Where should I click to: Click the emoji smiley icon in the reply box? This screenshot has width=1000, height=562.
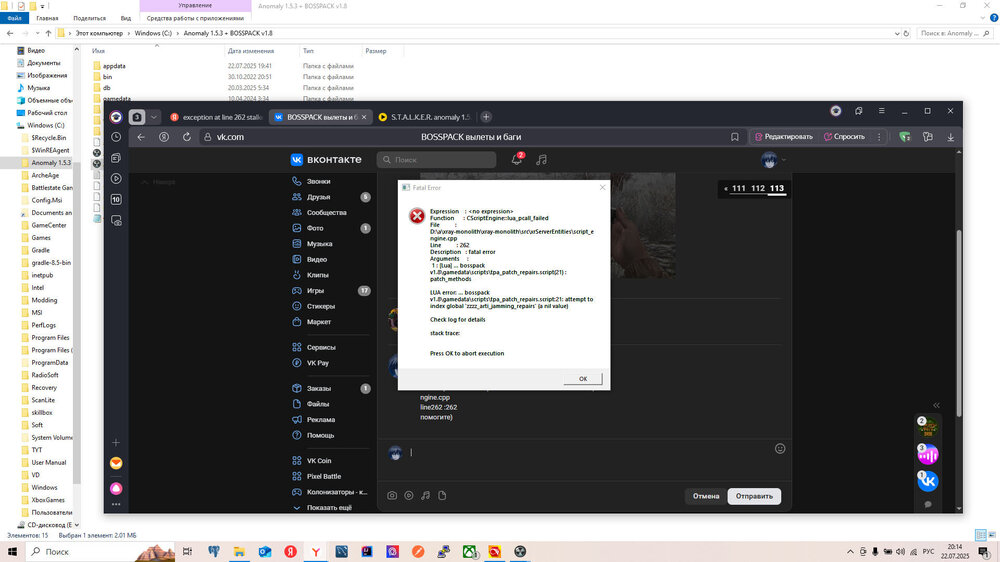point(780,448)
